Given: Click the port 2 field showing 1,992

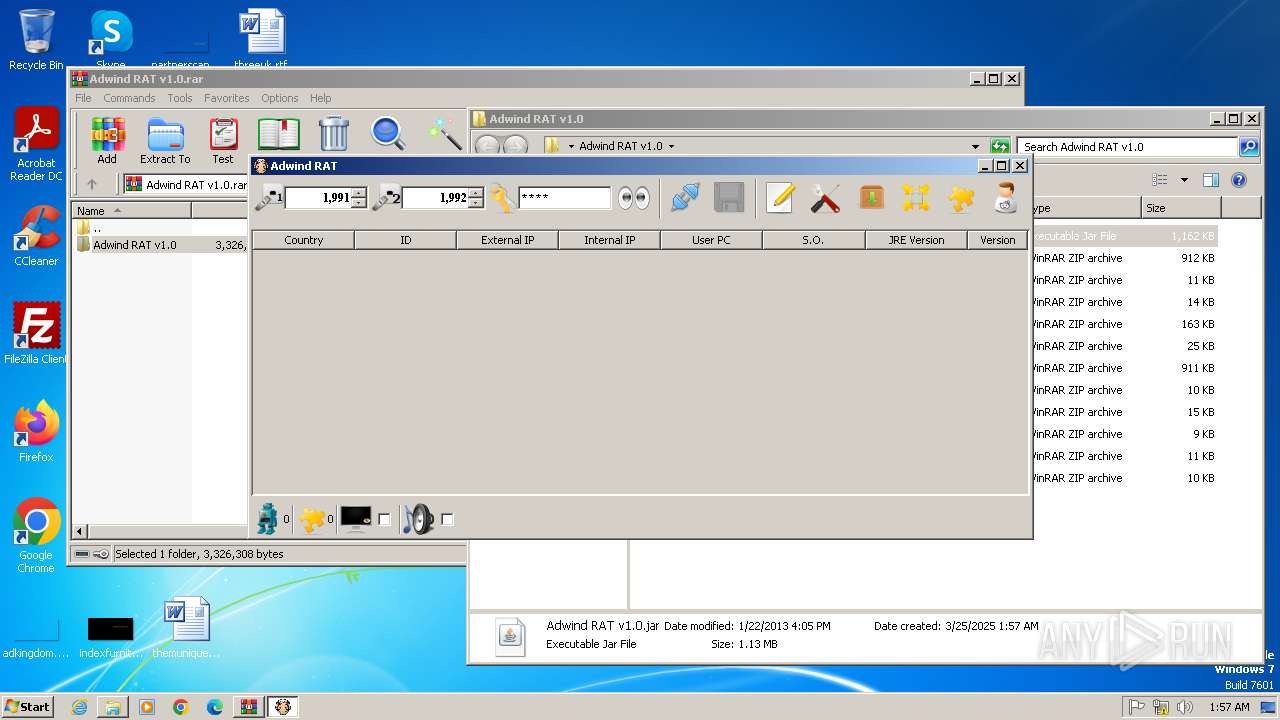Looking at the screenshot, I should pyautogui.click(x=435, y=198).
